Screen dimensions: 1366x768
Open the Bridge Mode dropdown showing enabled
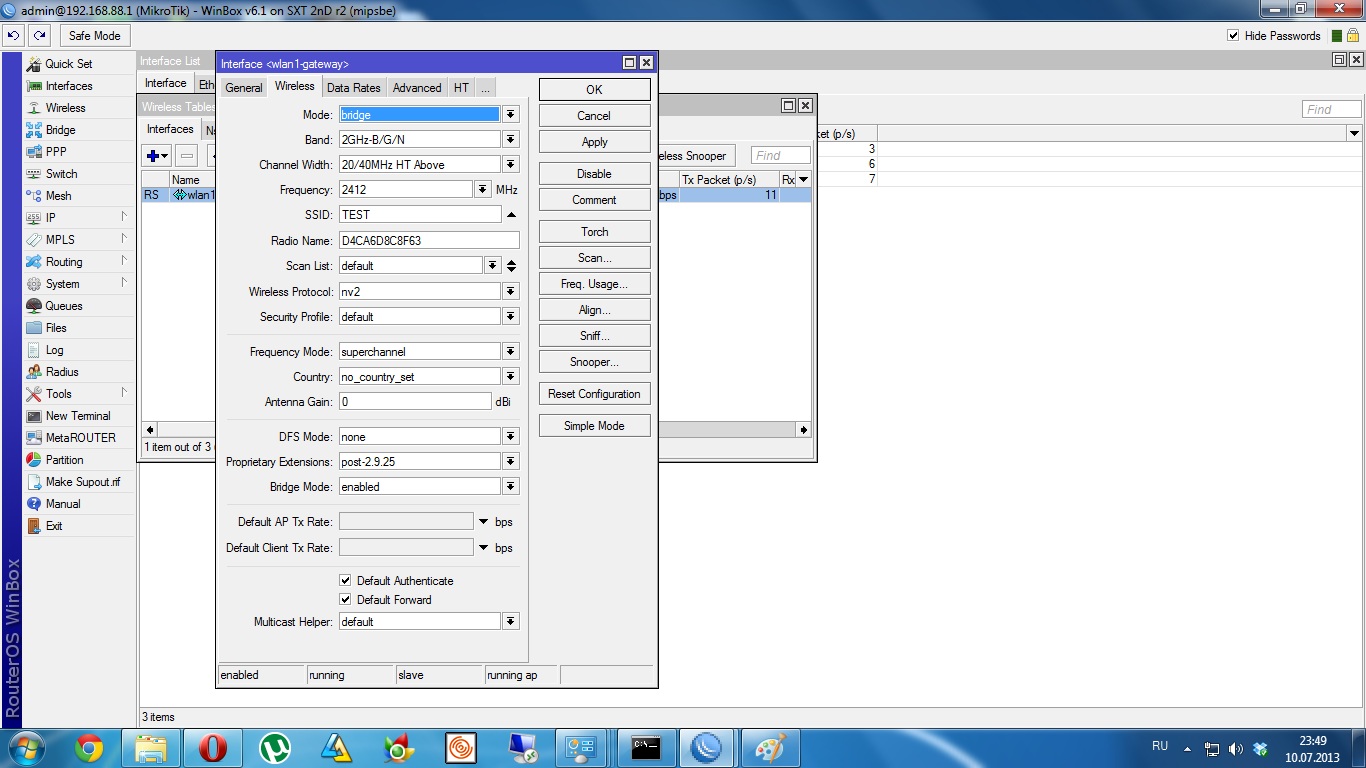pyautogui.click(x=511, y=487)
